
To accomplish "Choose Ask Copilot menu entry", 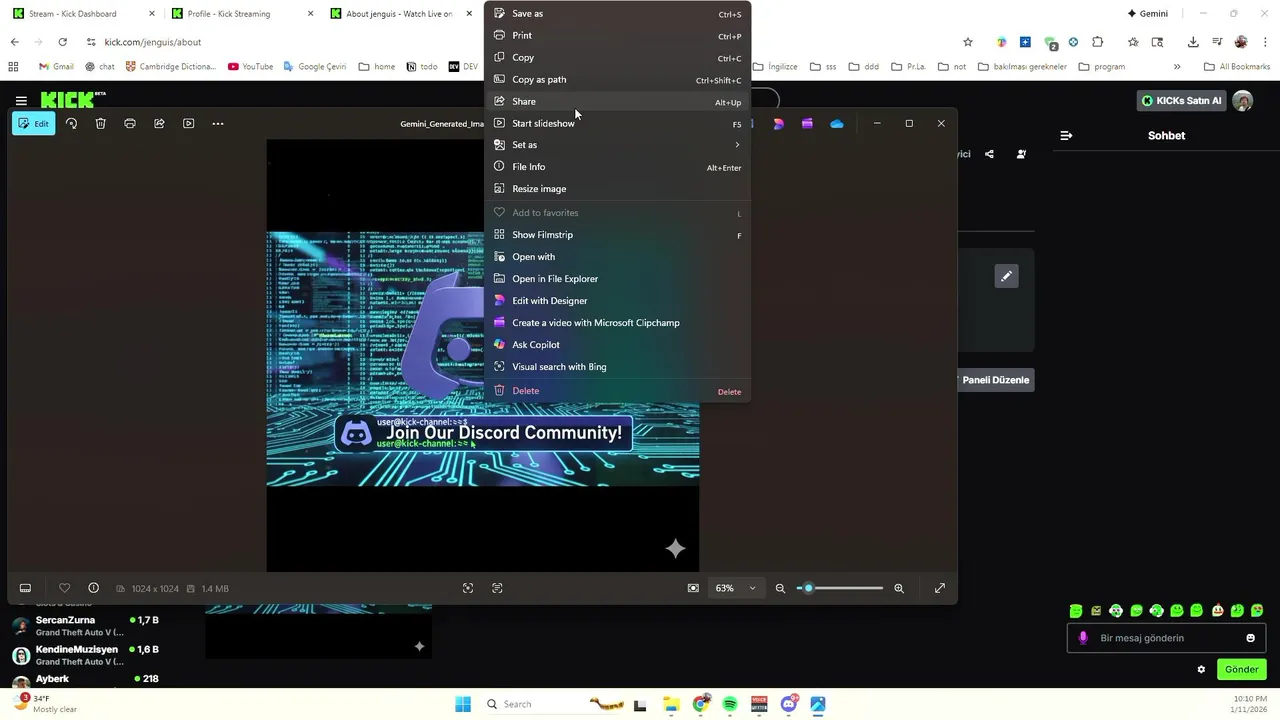I will 617,345.
